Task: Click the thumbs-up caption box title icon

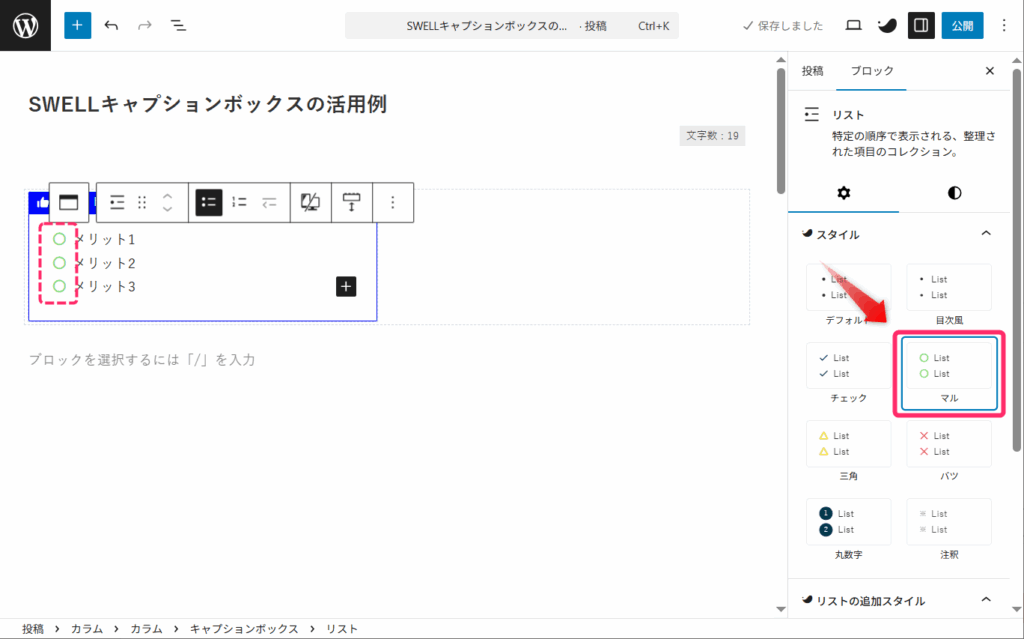Action: pyautogui.click(x=40, y=203)
